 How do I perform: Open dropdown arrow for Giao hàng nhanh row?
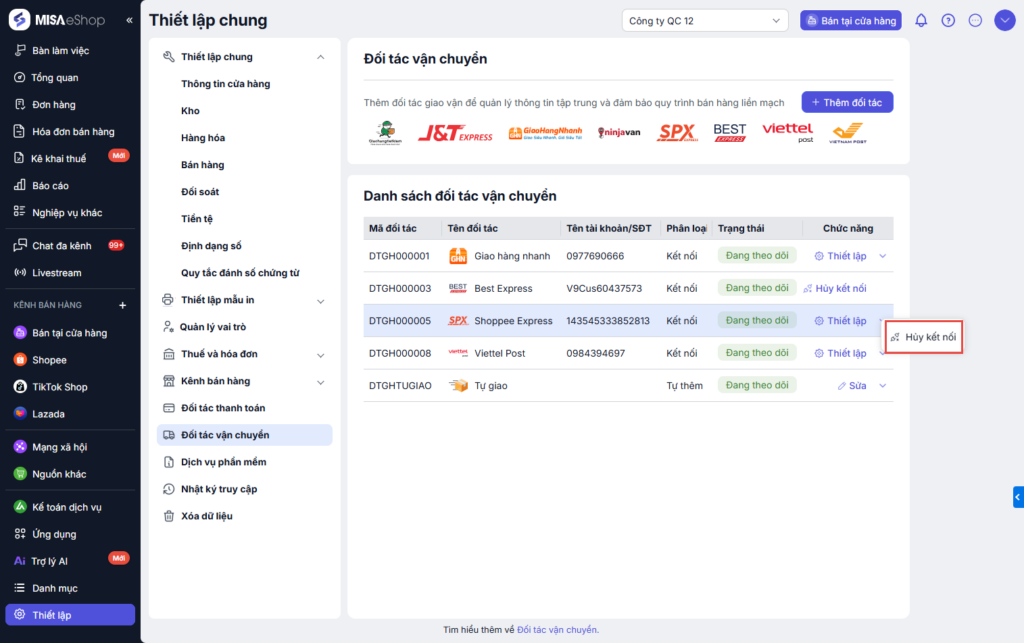click(x=882, y=256)
